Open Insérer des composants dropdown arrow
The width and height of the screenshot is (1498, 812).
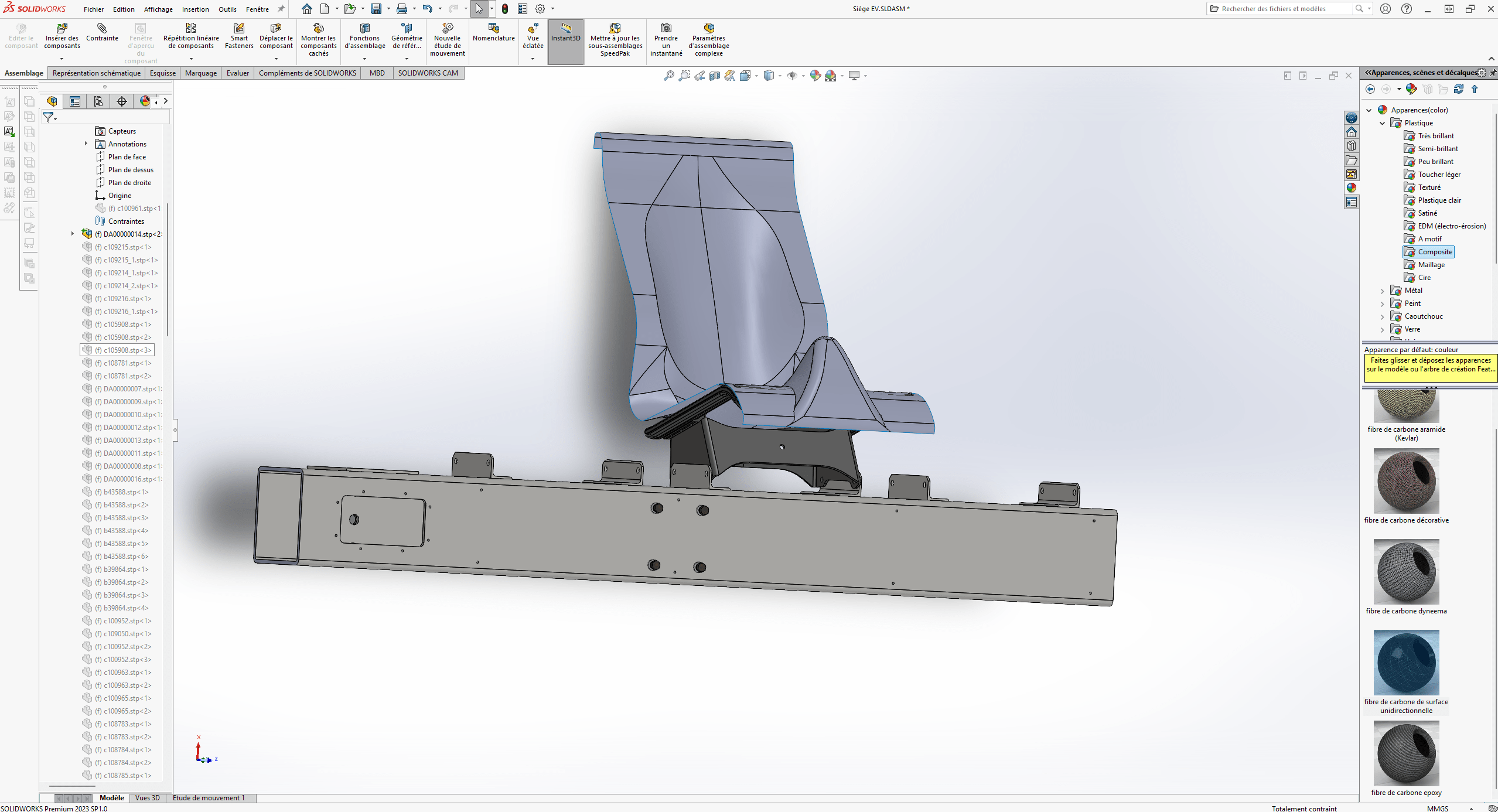tap(62, 59)
